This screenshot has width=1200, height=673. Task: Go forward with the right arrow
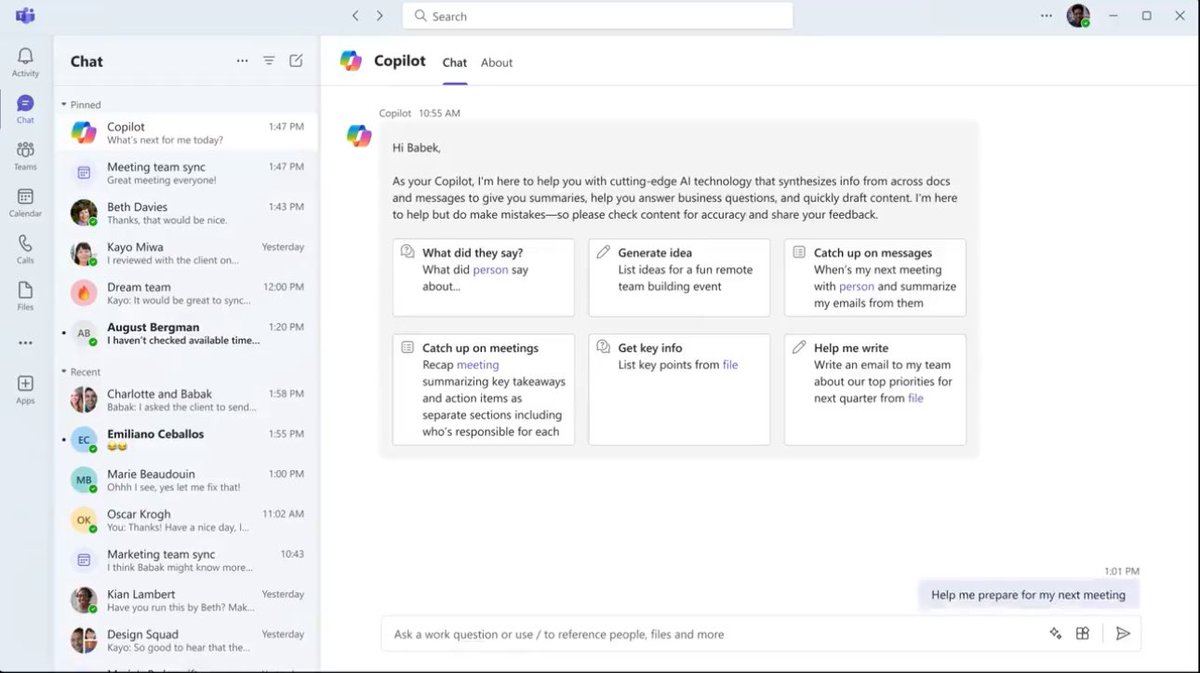pyautogui.click(x=380, y=16)
